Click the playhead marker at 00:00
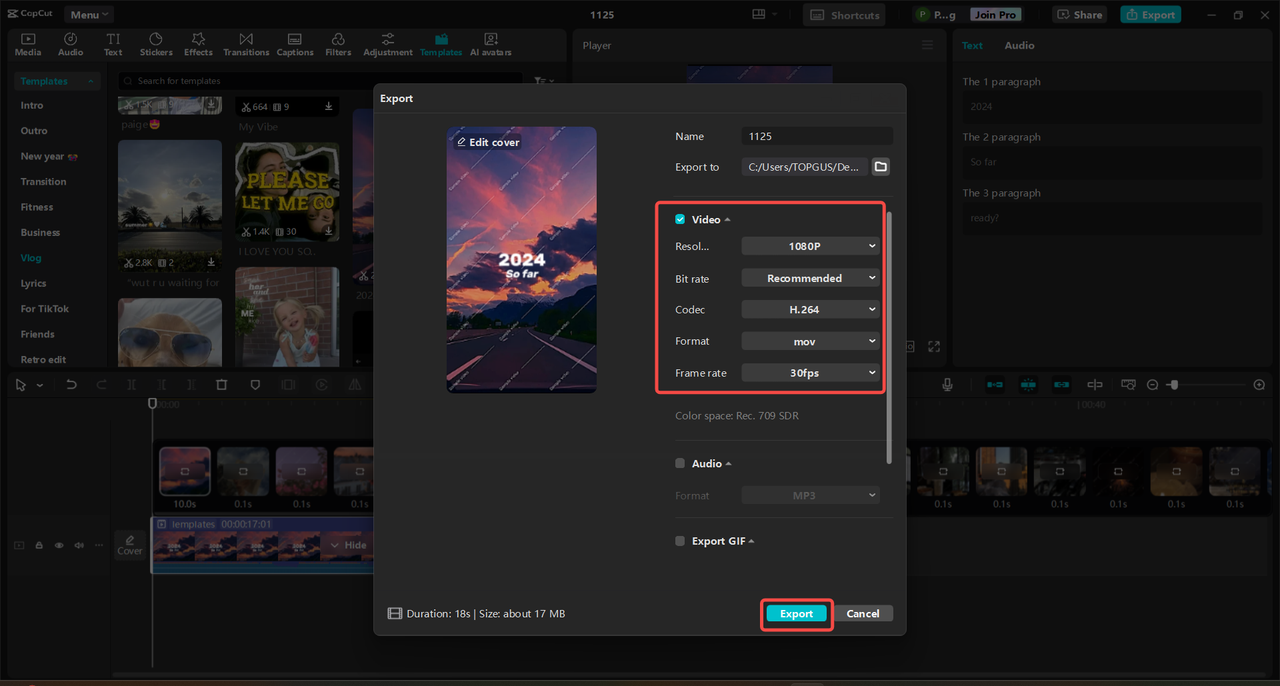 pyautogui.click(x=152, y=404)
